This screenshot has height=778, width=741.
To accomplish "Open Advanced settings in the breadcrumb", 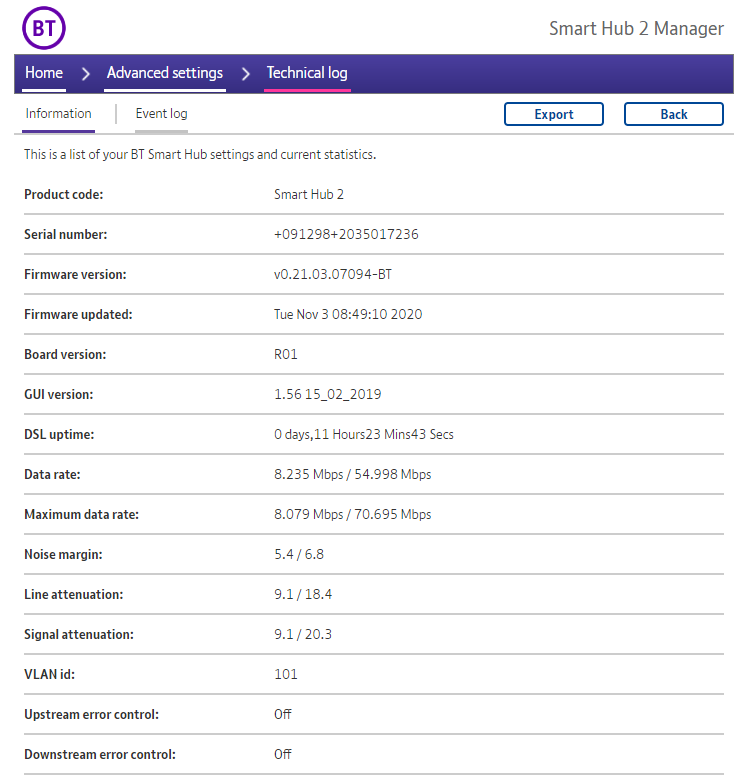I will pos(165,73).
